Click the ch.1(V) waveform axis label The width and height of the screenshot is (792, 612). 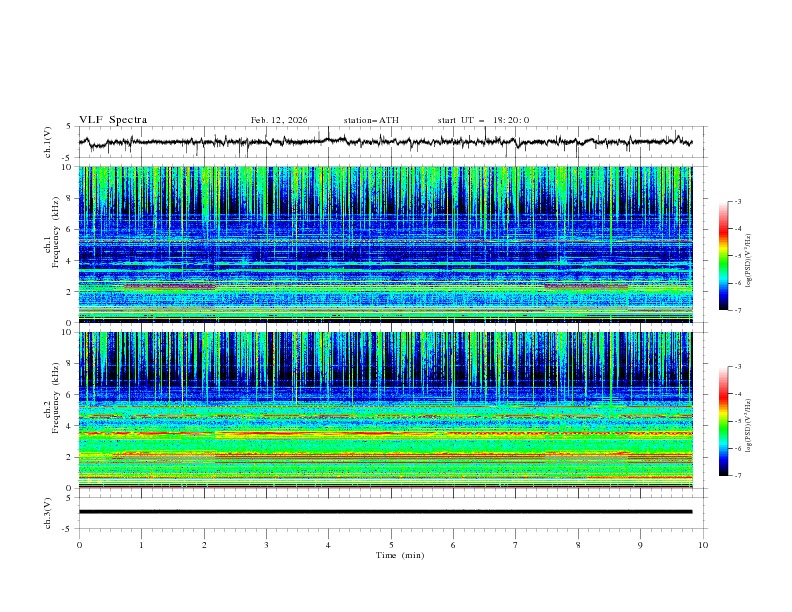click(x=48, y=142)
